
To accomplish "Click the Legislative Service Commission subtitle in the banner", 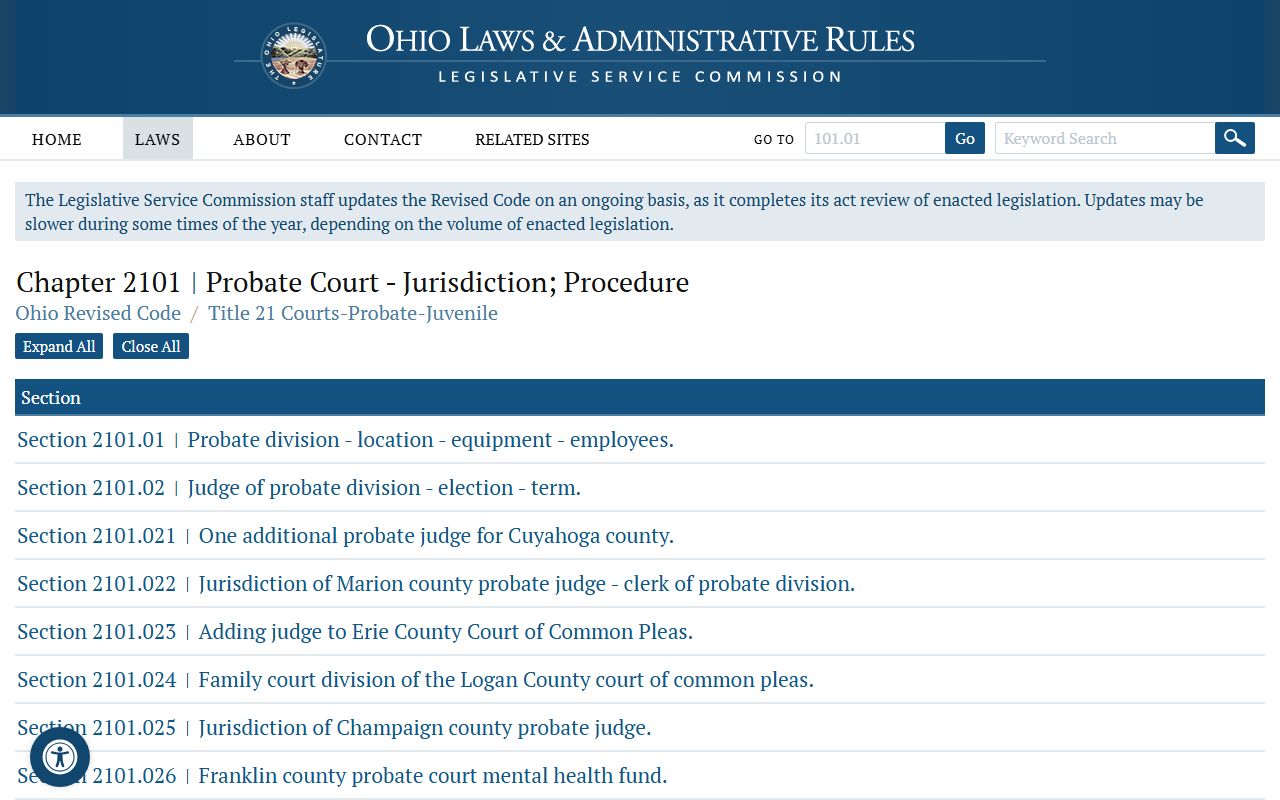I will (x=640, y=77).
